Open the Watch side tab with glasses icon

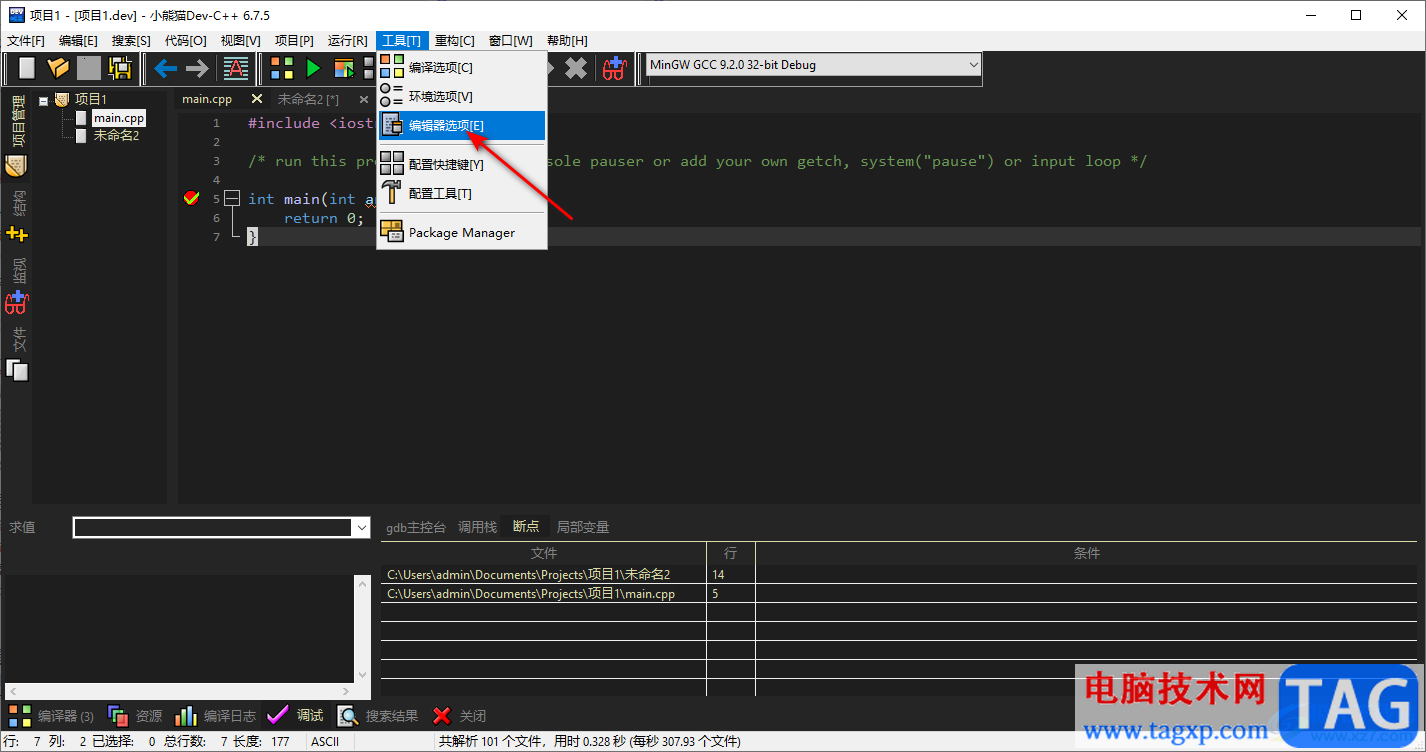click(16, 285)
